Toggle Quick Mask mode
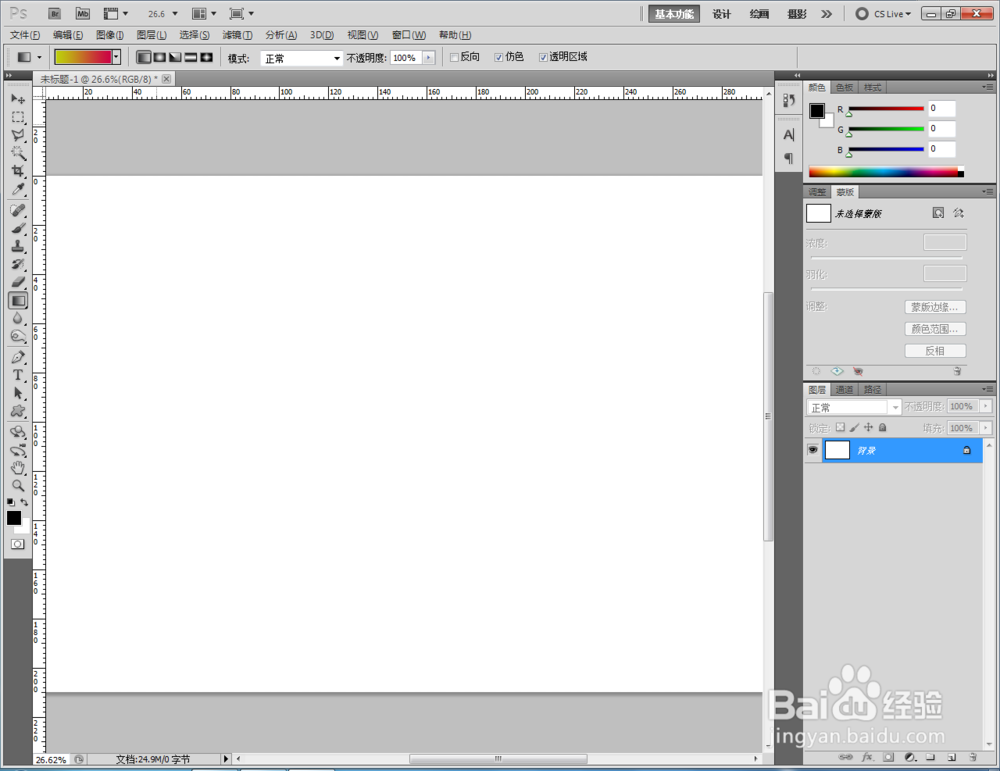Image resolution: width=1000 pixels, height=771 pixels. (x=18, y=544)
